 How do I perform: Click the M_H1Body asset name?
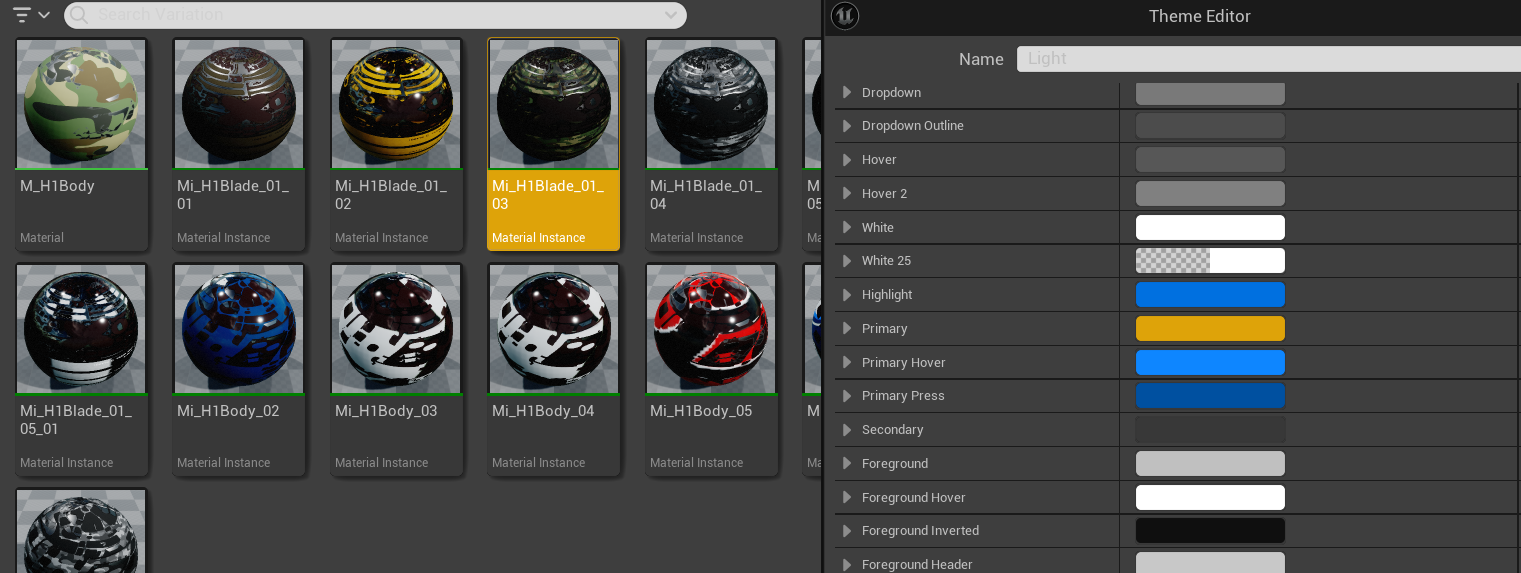pos(57,186)
